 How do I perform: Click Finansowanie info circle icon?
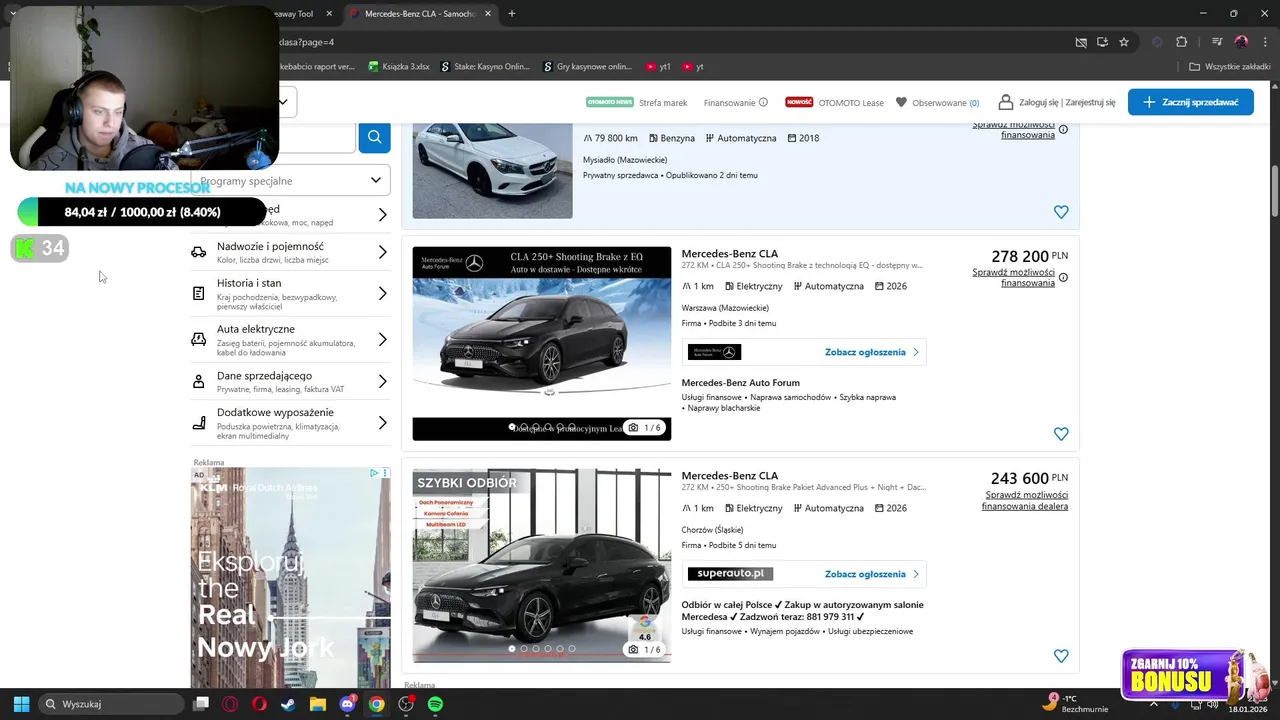(763, 102)
